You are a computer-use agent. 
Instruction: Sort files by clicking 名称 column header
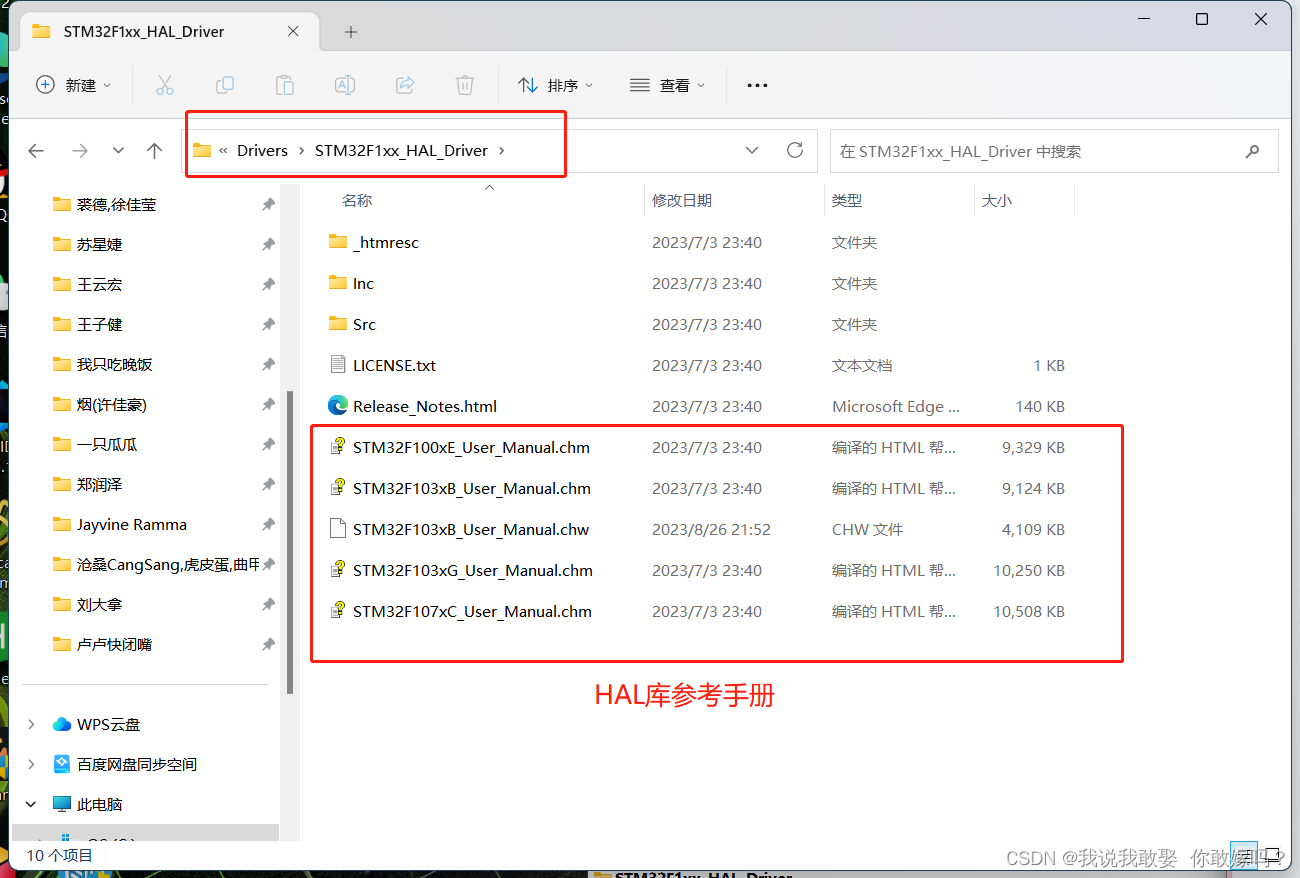pyautogui.click(x=358, y=199)
